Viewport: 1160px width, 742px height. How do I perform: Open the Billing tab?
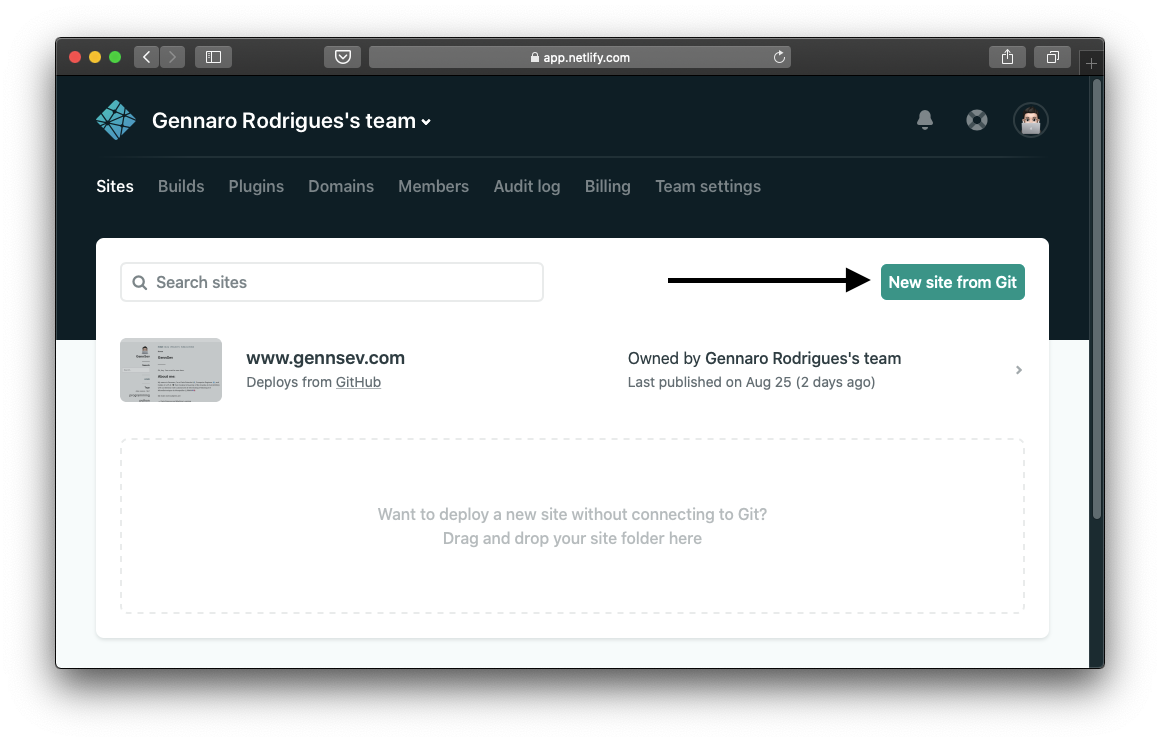(x=607, y=186)
